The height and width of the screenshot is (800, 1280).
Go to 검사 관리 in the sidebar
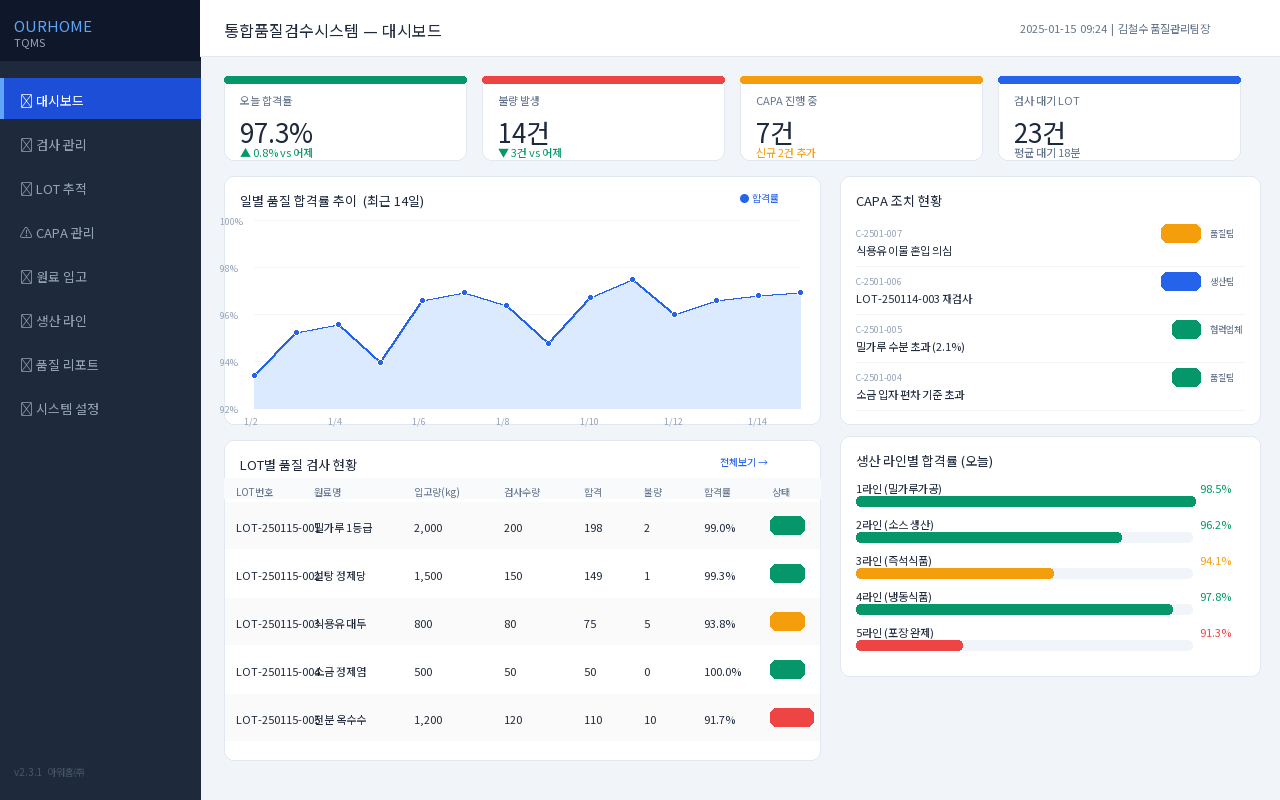coord(100,145)
